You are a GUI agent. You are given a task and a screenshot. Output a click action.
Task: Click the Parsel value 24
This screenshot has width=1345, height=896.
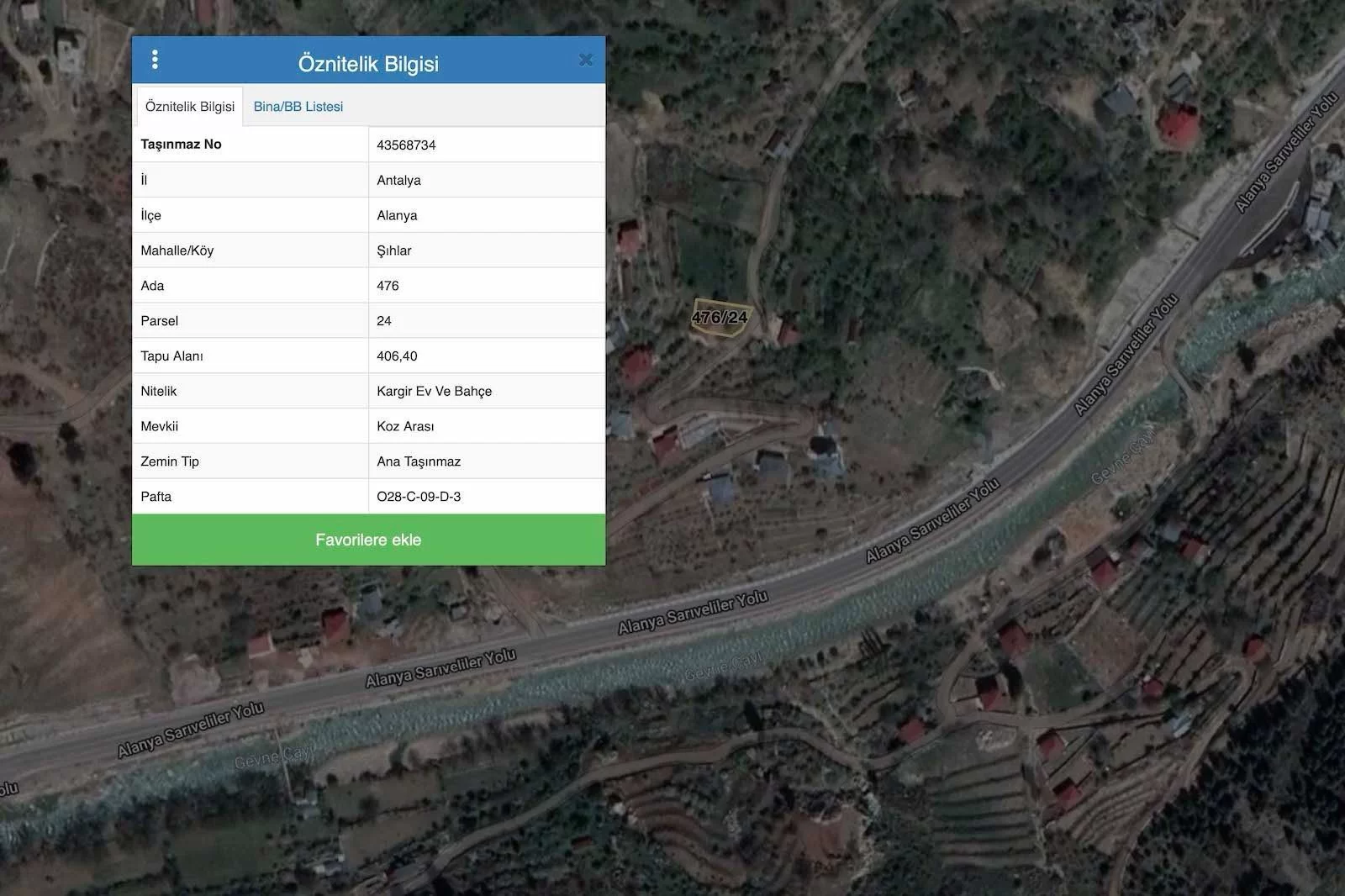384,321
